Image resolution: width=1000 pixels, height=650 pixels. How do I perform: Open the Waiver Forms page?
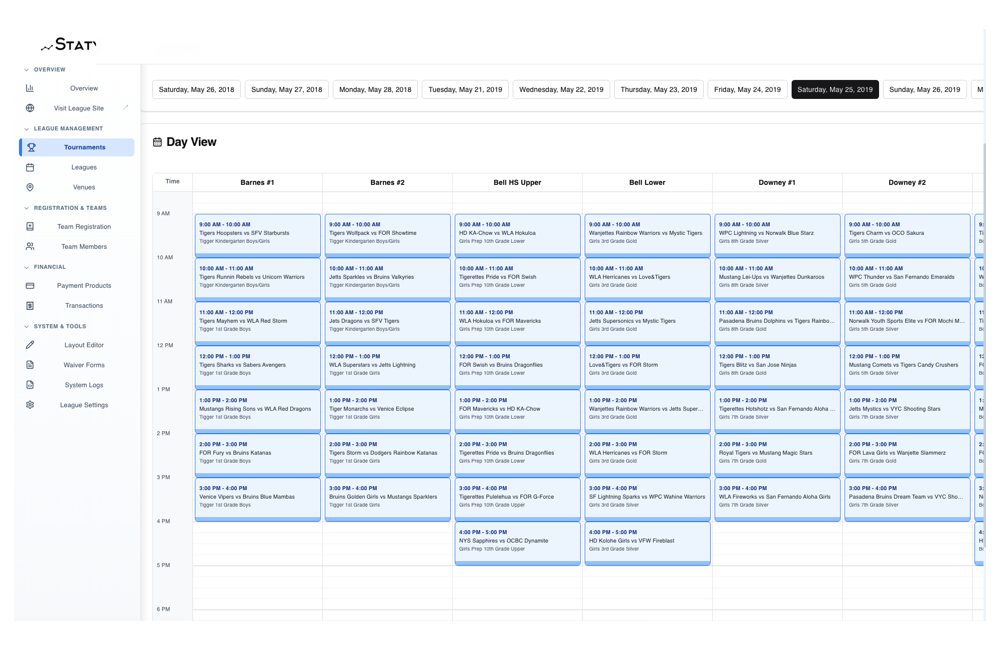84,365
